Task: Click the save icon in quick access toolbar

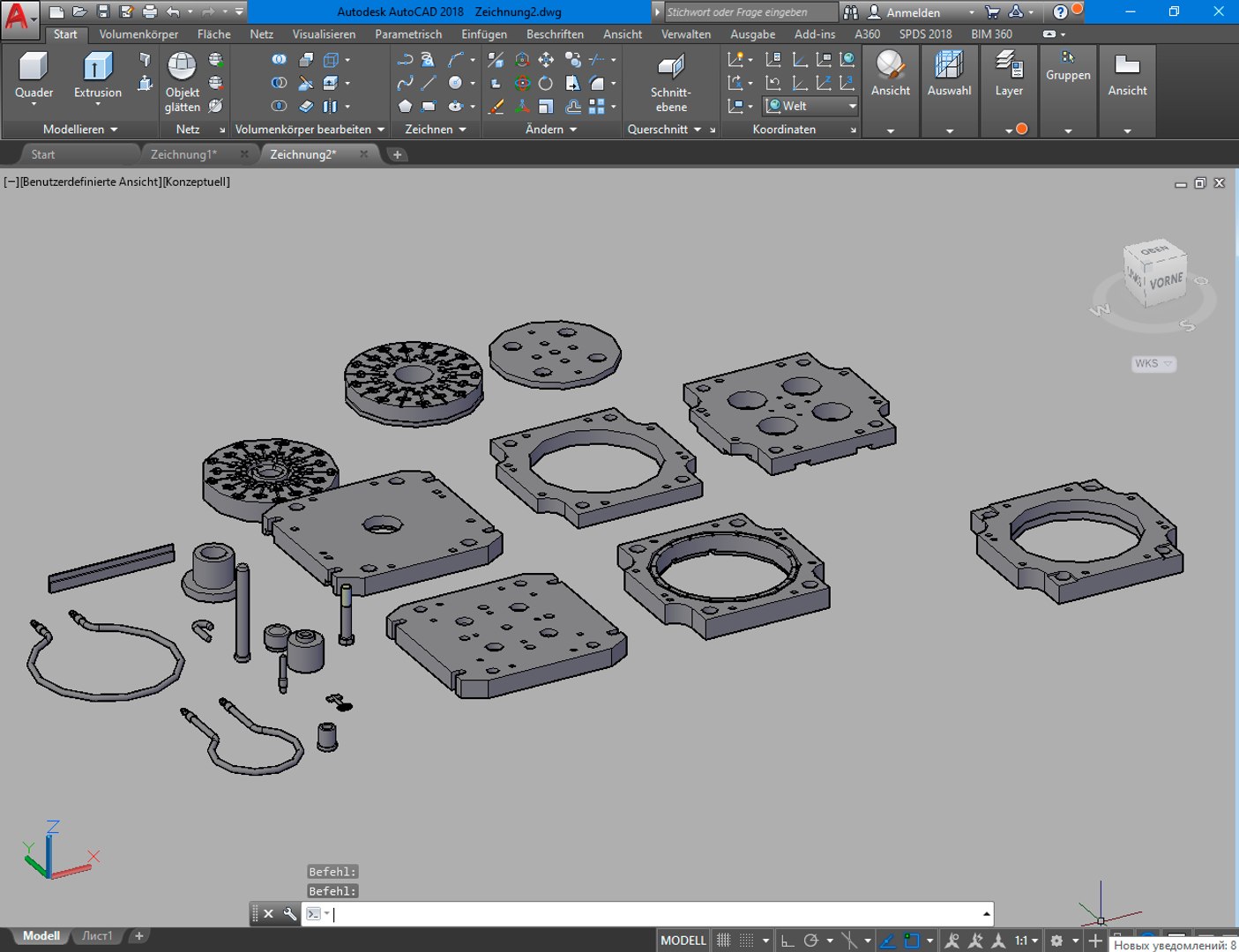Action: pyautogui.click(x=103, y=12)
